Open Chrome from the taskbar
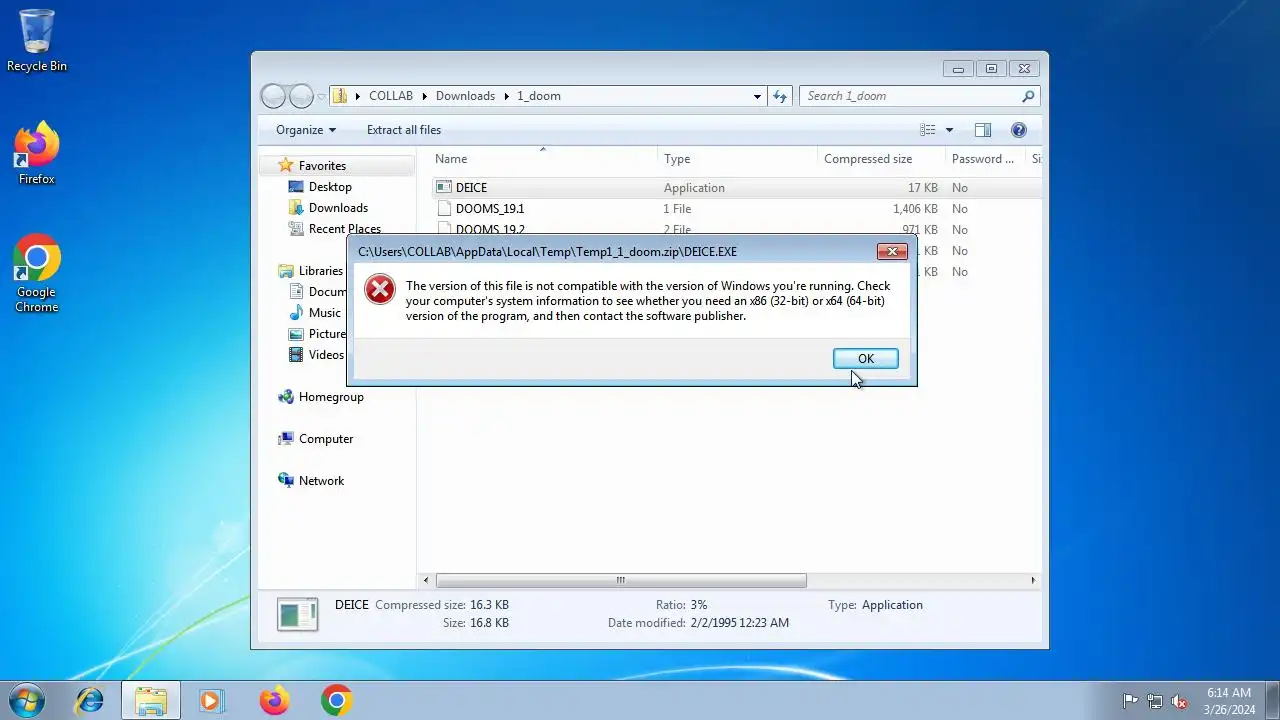Image resolution: width=1280 pixels, height=720 pixels. point(336,701)
